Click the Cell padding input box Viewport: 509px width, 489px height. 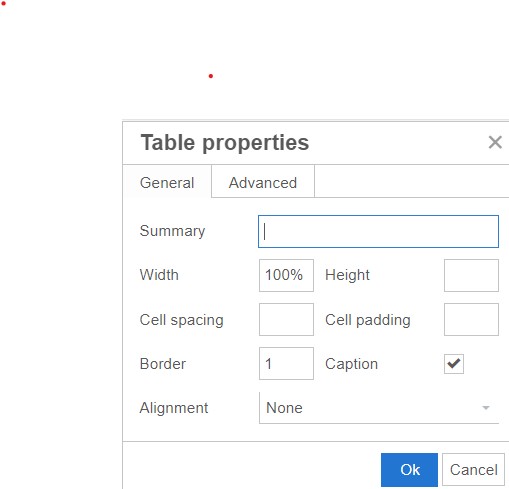471,319
